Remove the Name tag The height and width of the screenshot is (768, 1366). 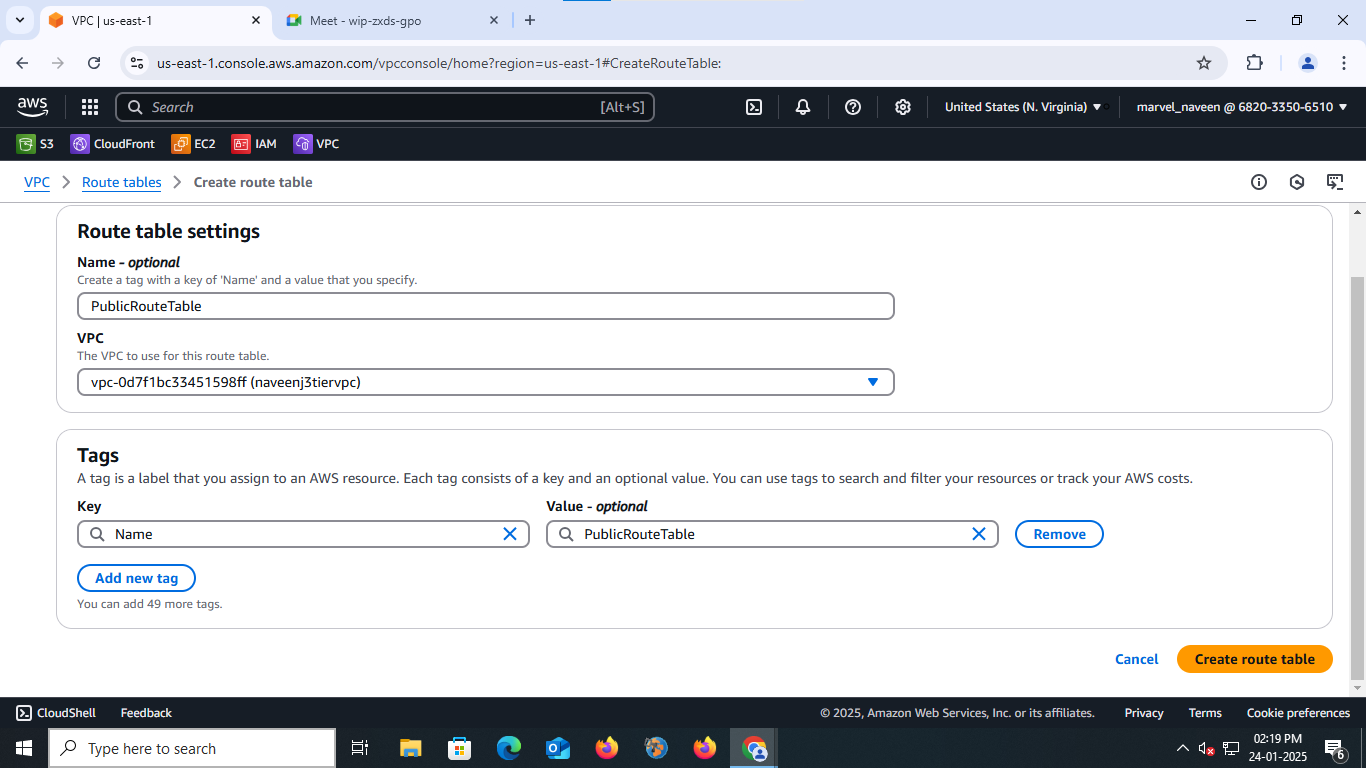[x=1059, y=534]
